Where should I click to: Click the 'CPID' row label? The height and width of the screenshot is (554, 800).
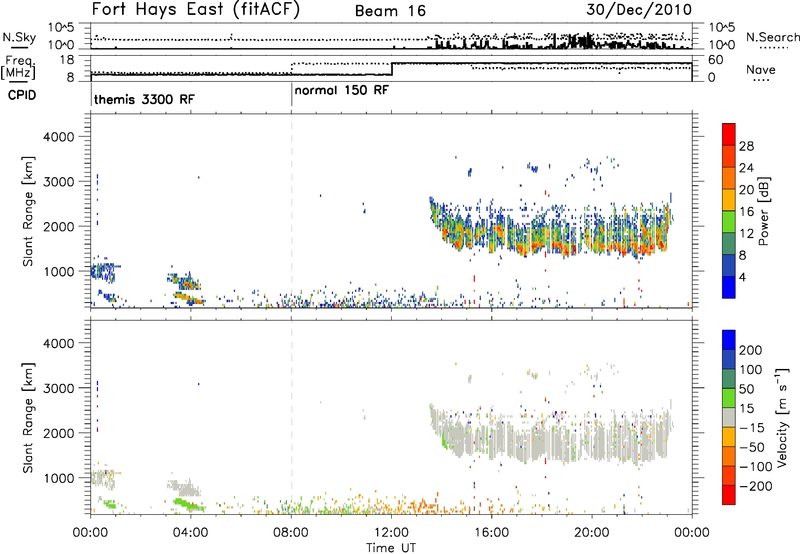[22, 95]
